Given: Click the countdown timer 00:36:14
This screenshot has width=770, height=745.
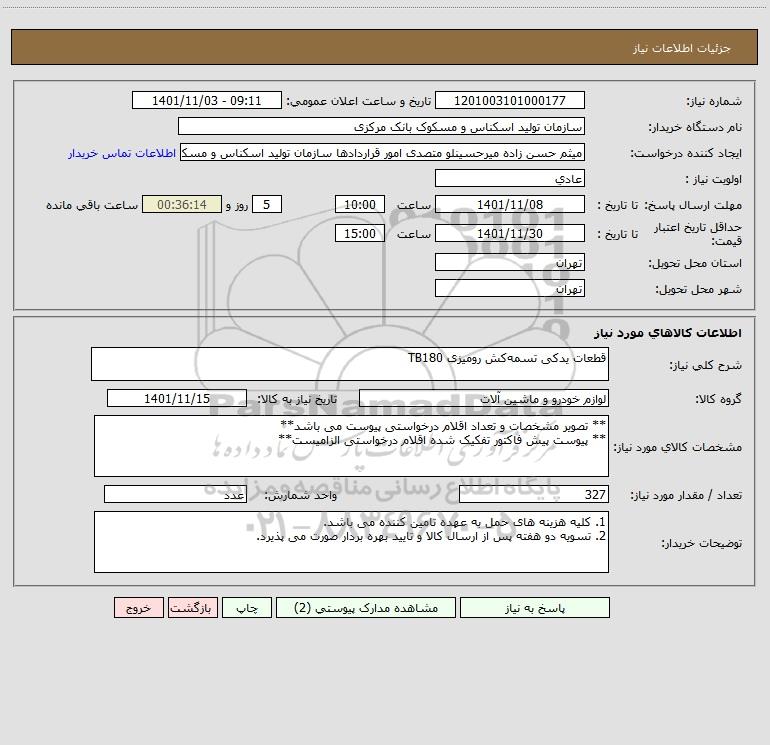Looking at the screenshot, I should point(182,204).
